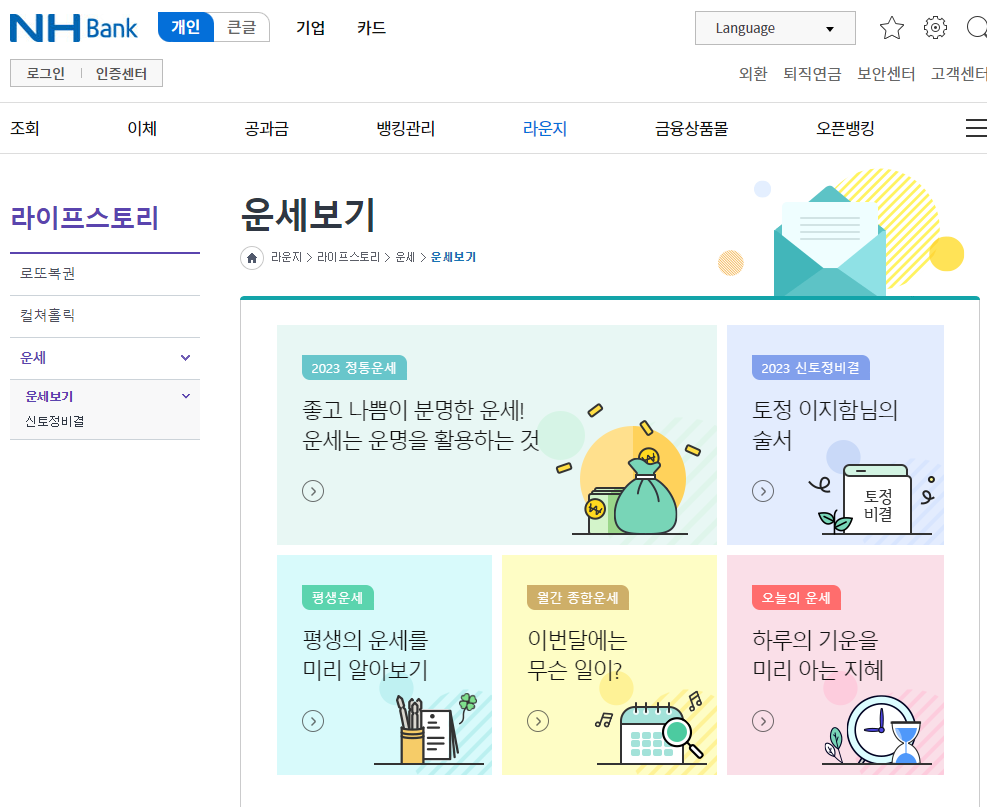
Task: Open the Language selection dropdown
Action: coord(775,27)
